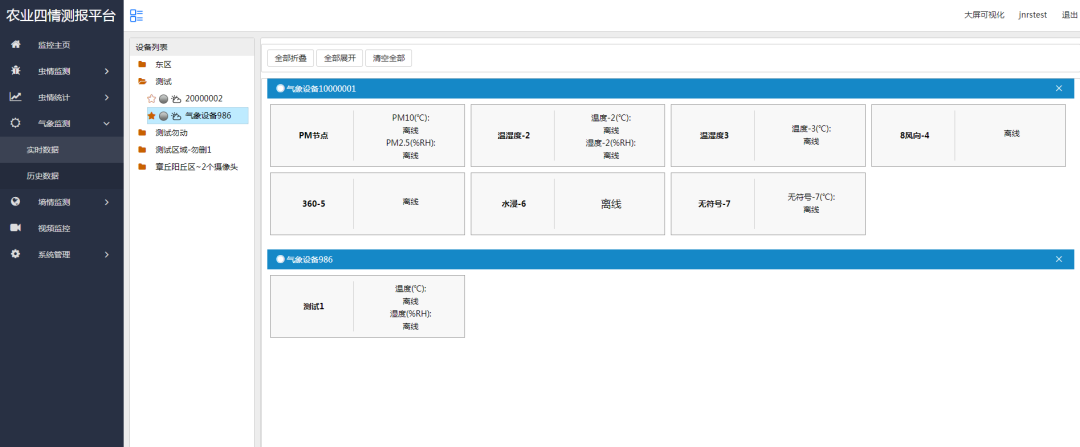Click the home icon beside 监控主页
This screenshot has width=1080, height=447.
15,45
